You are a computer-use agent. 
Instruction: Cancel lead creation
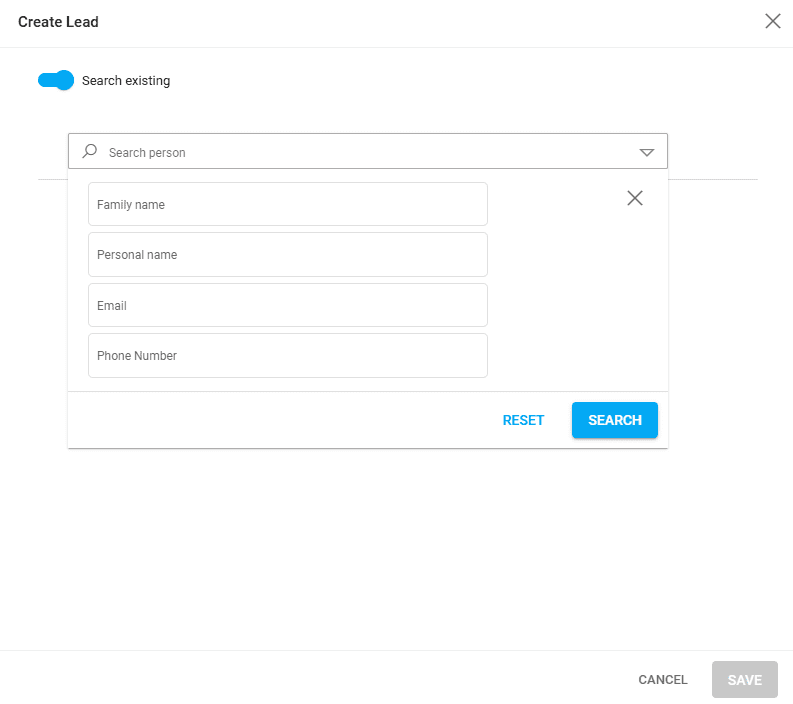662,680
